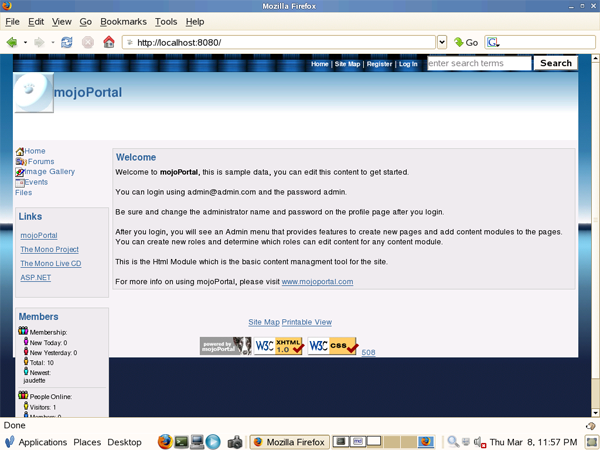The height and width of the screenshot is (450, 600).
Task: Open the Tools menu
Action: (166, 21)
